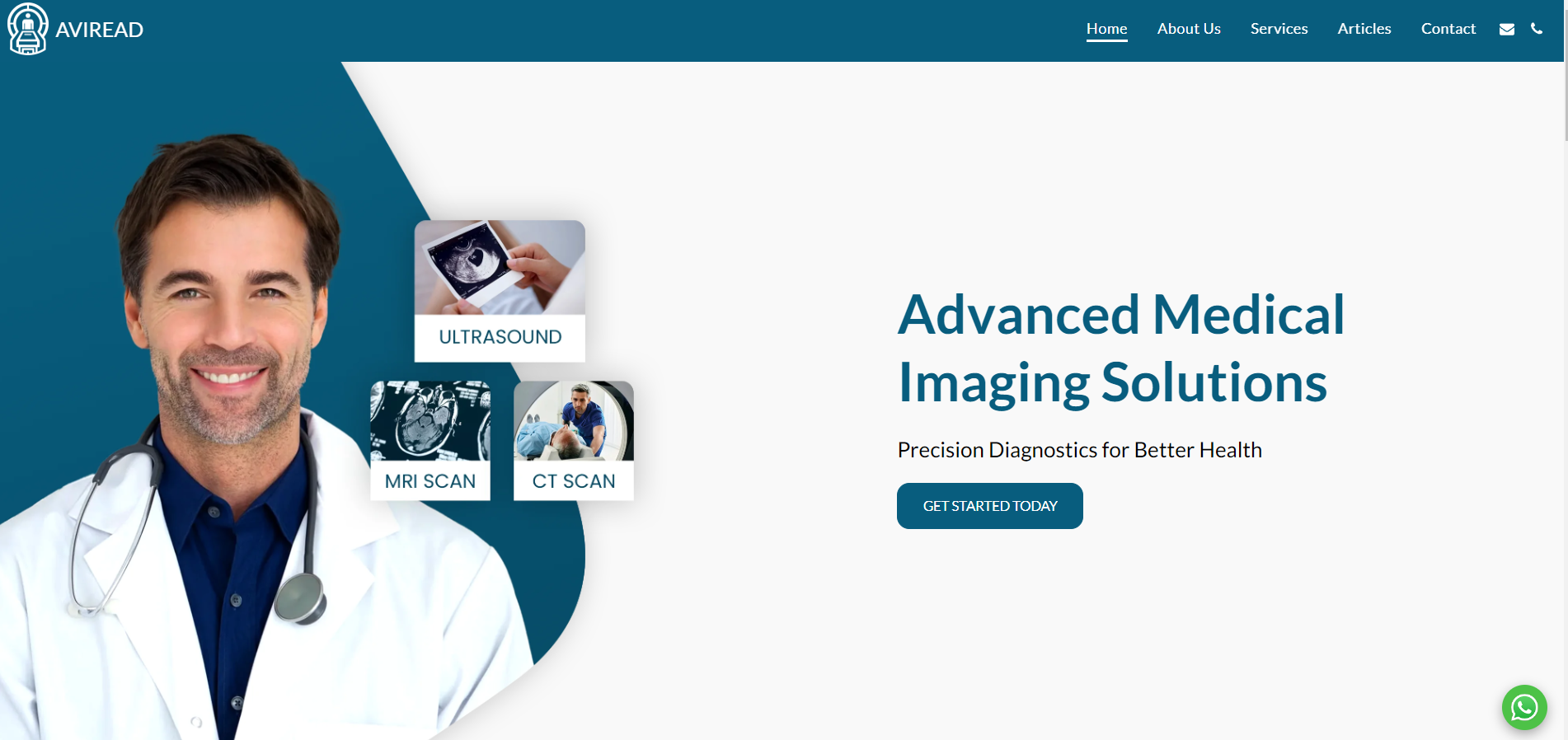Viewport: 1568px width, 740px height.
Task: Click the ULTRASOUND card label
Action: tap(500, 337)
